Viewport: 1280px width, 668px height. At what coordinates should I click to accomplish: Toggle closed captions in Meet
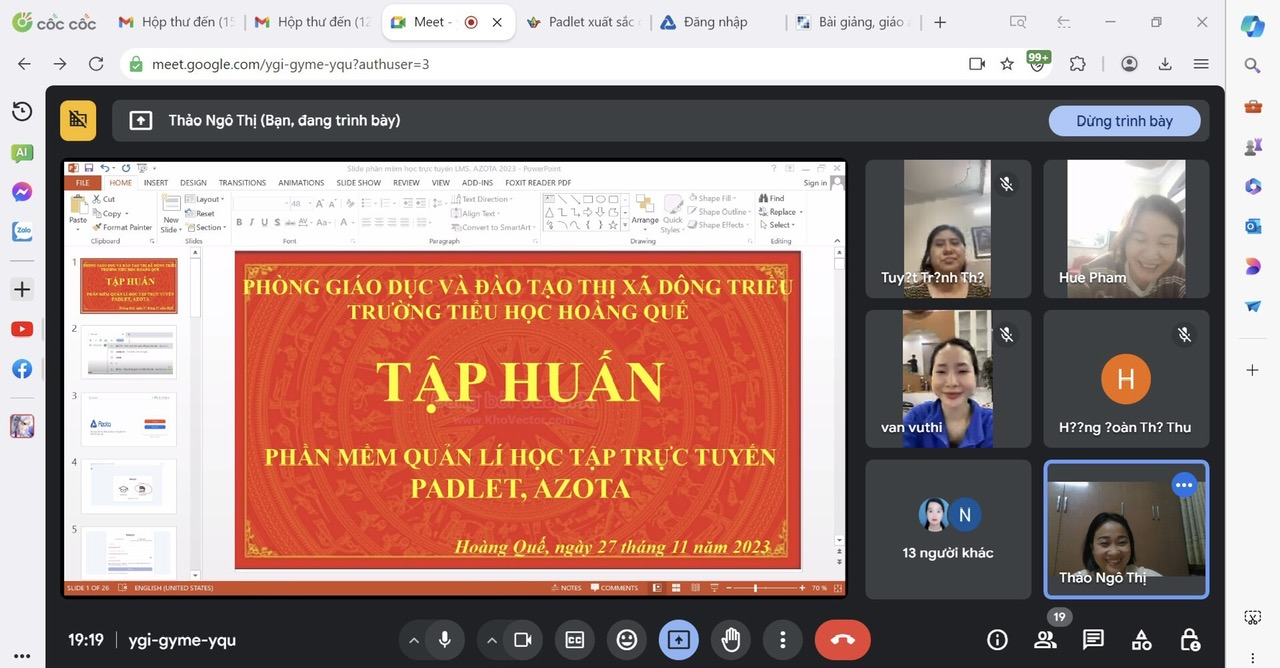(575, 640)
